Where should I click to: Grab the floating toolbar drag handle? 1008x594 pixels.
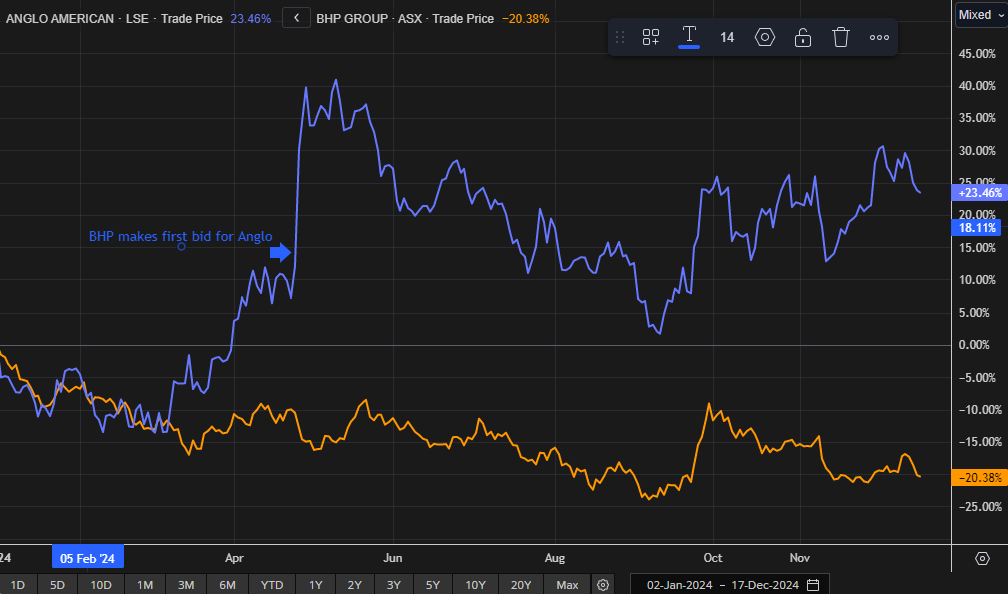620,37
